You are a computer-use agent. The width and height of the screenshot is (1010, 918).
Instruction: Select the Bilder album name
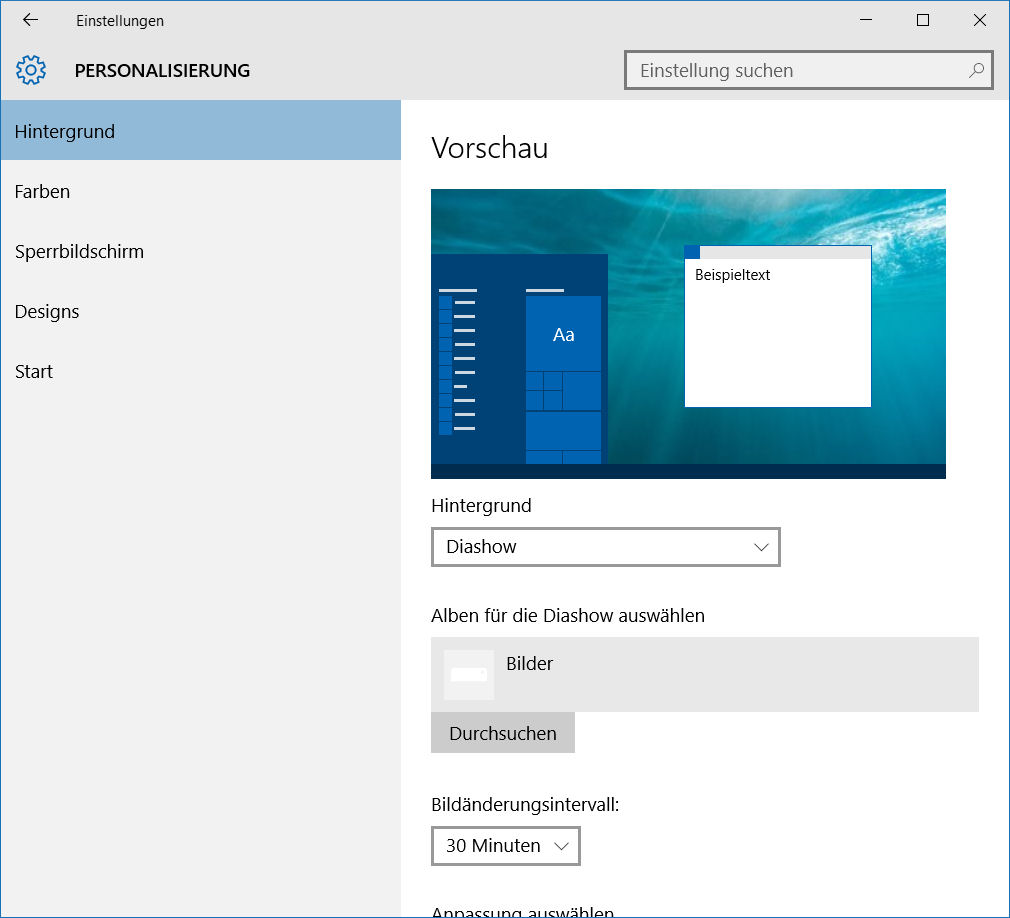530,664
